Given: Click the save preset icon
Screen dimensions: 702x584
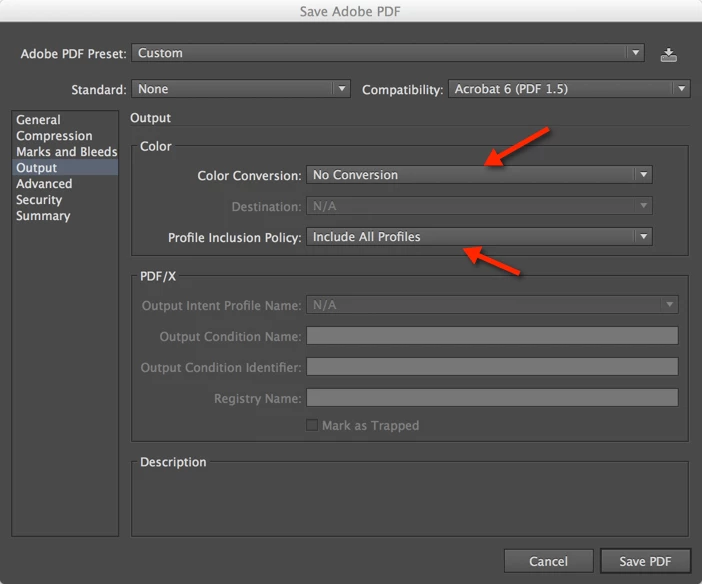Looking at the screenshot, I should pos(668,55).
